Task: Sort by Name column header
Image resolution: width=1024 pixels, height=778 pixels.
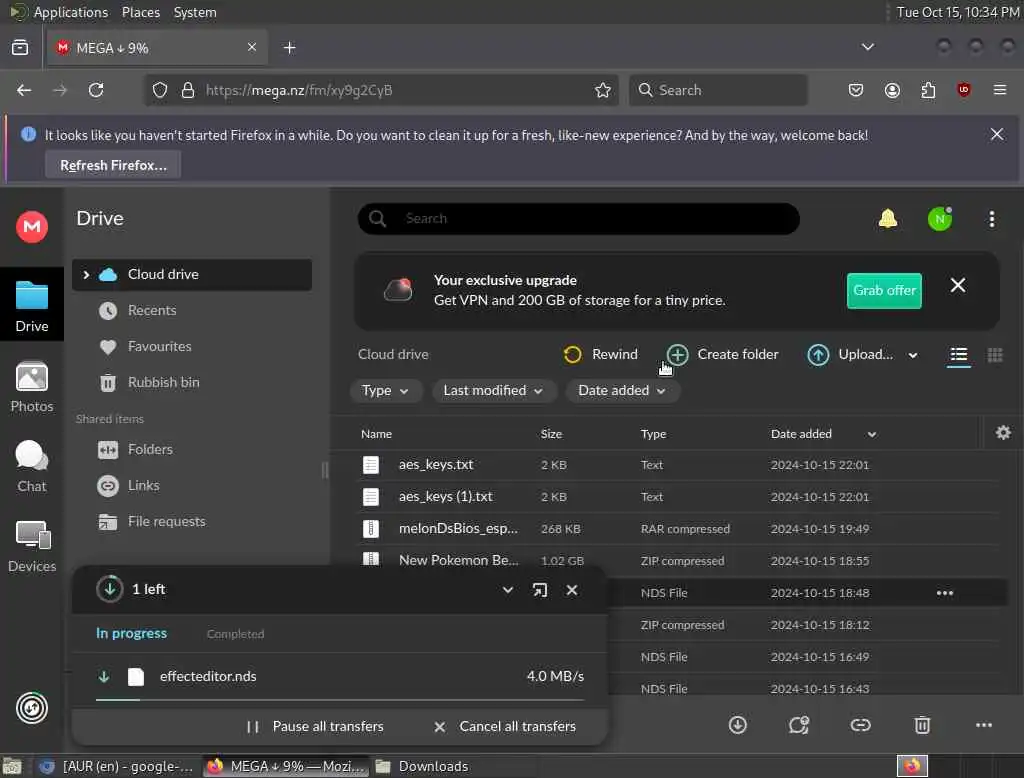Action: (376, 434)
